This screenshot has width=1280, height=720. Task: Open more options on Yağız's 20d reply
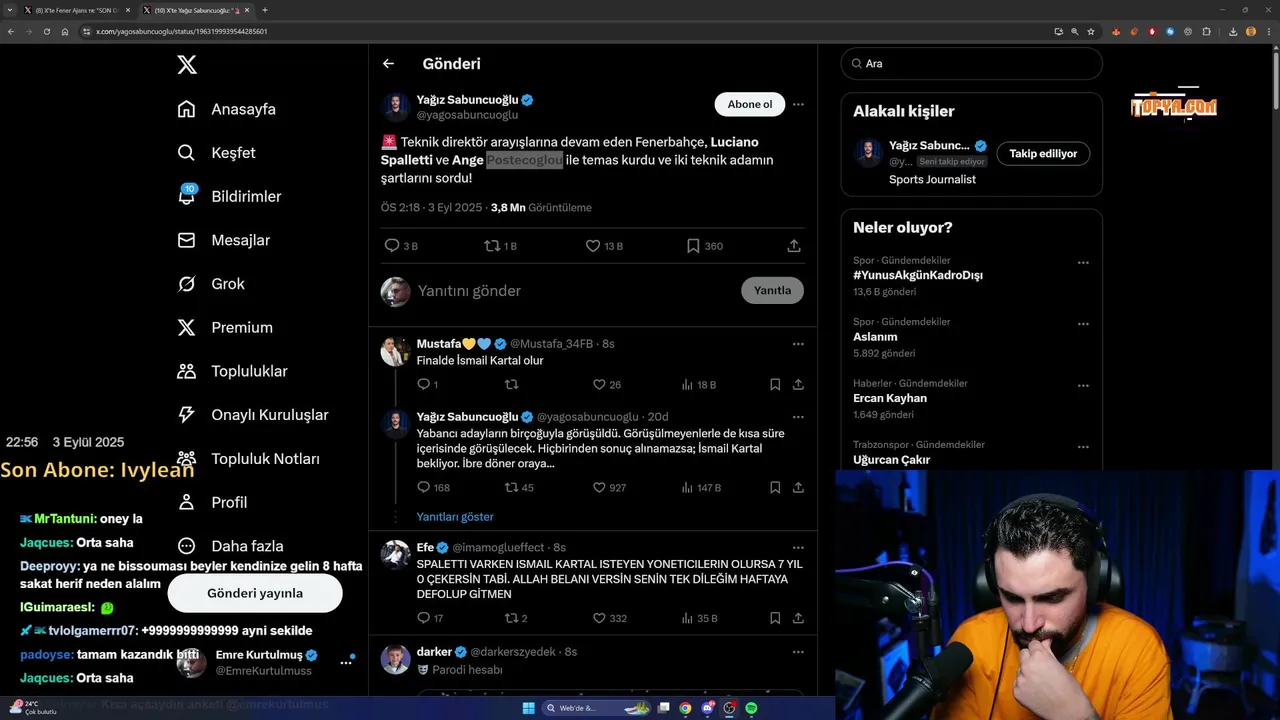pos(798,417)
